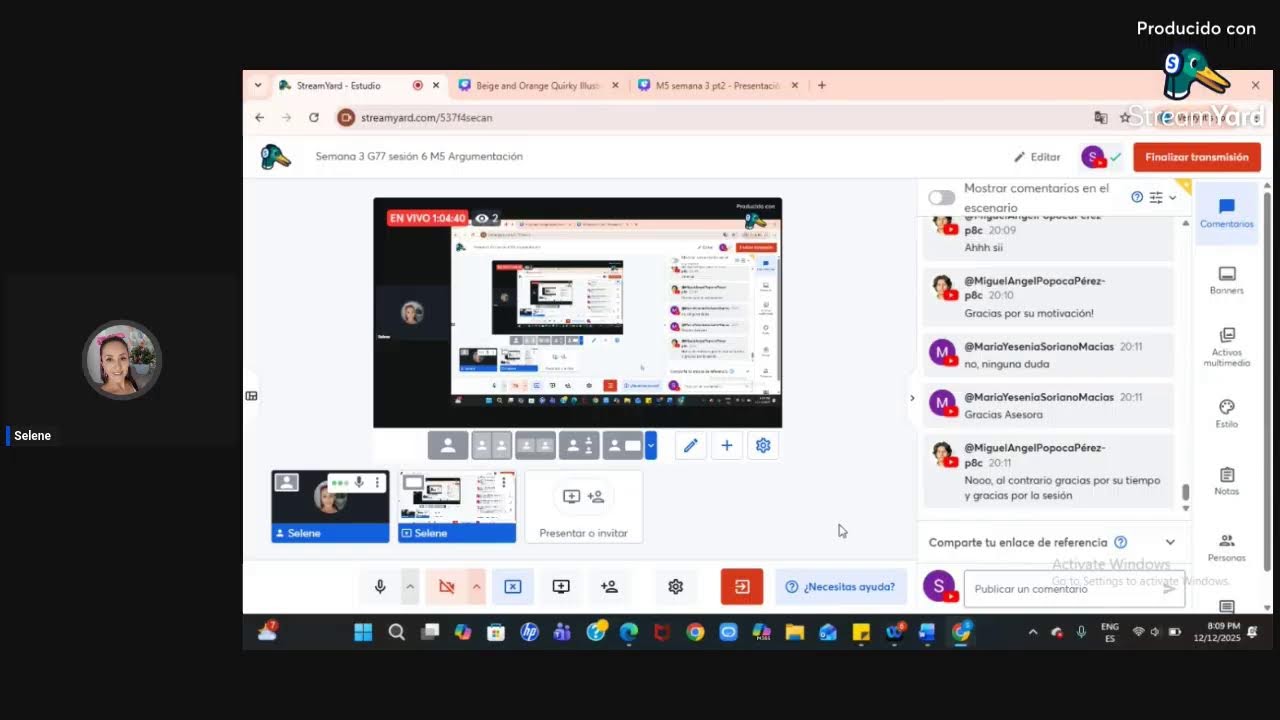
Task: Open the Estilo side tab
Action: 1227,414
